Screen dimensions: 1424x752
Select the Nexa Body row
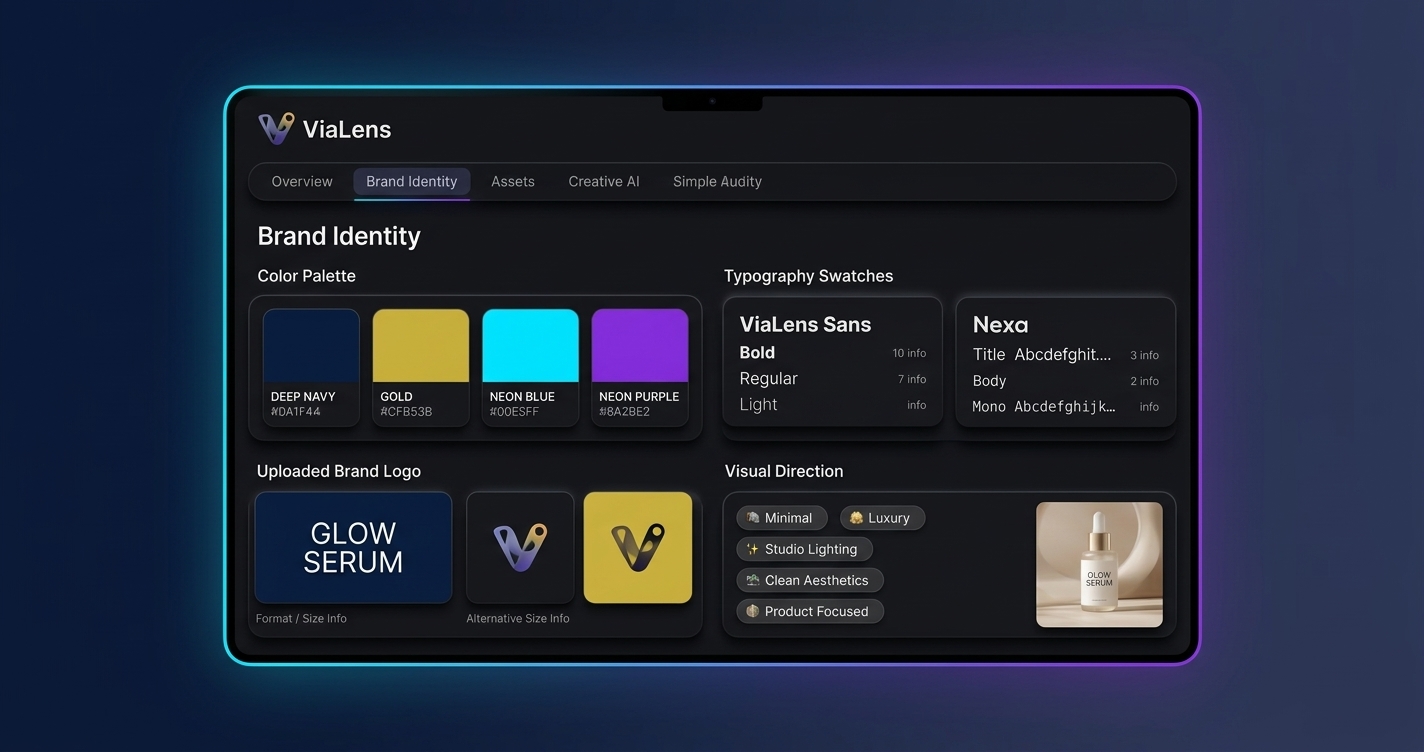1065,381
